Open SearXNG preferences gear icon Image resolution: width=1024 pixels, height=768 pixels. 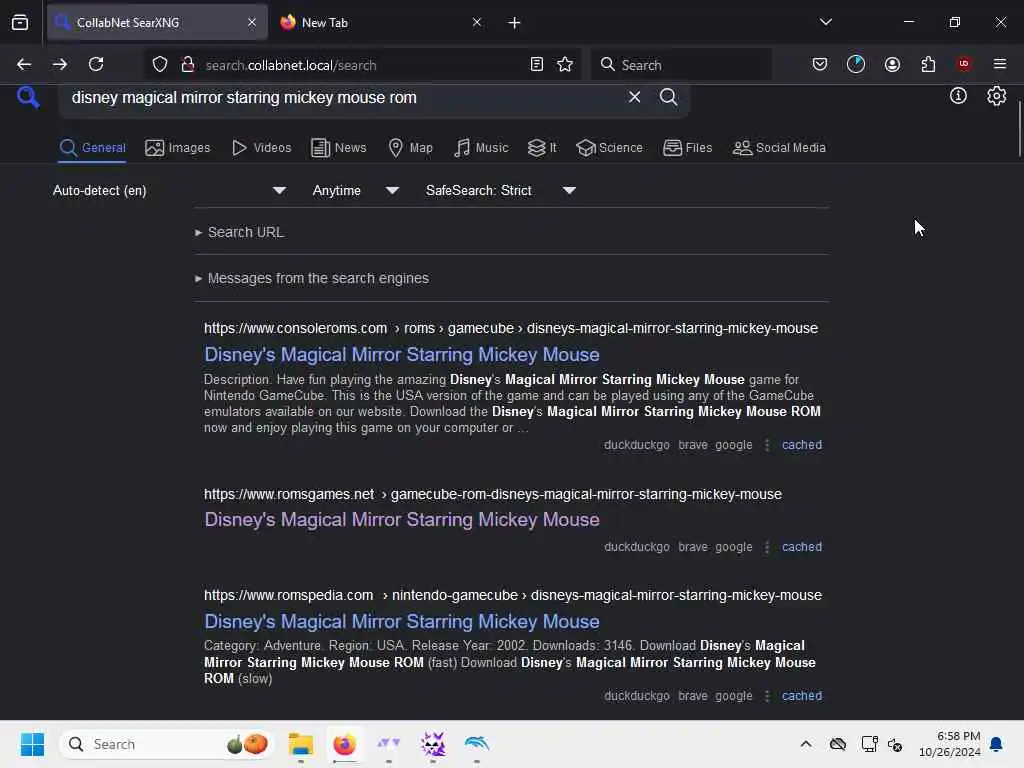(996, 96)
